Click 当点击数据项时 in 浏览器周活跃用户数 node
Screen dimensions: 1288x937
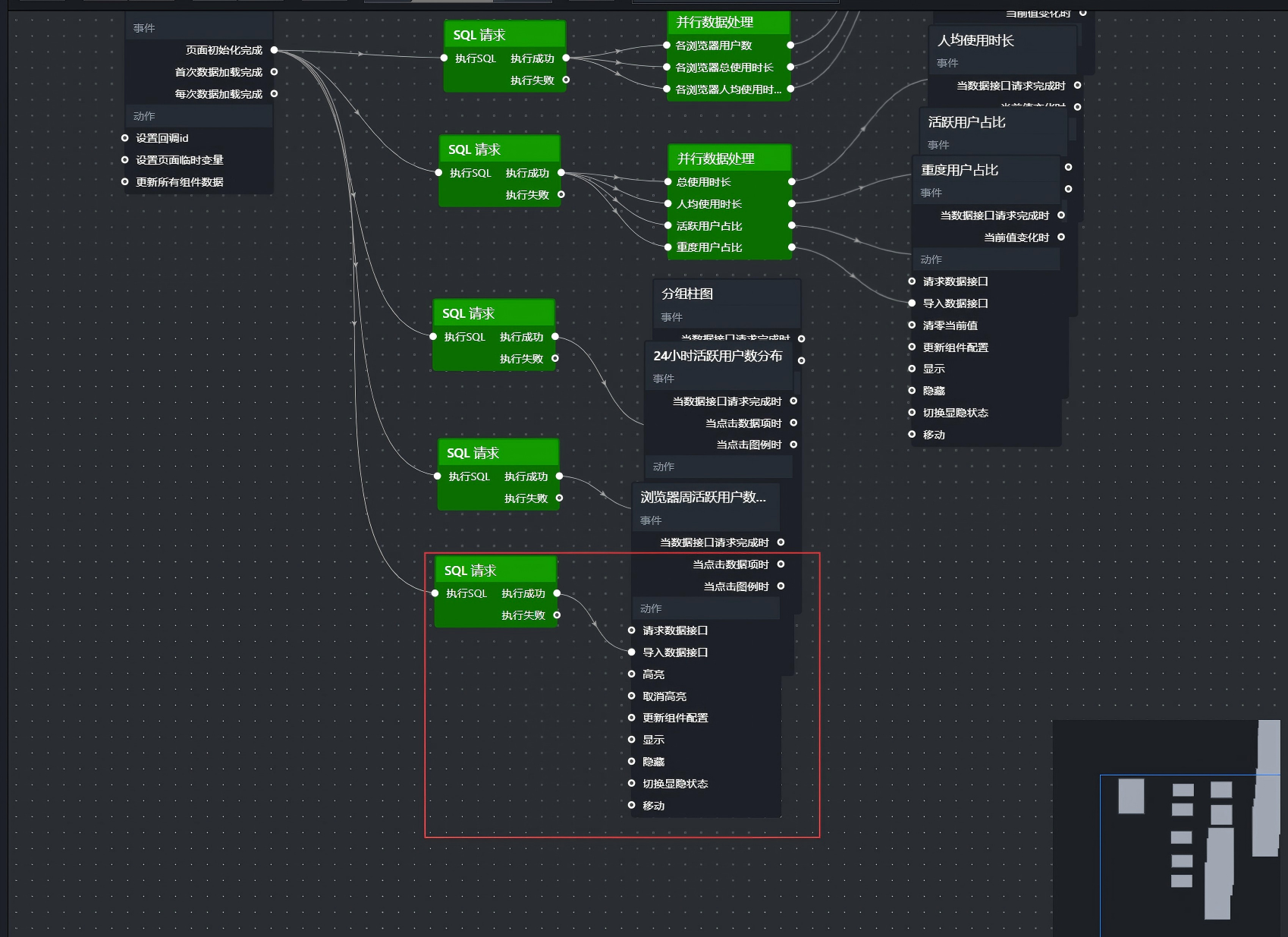(x=730, y=564)
